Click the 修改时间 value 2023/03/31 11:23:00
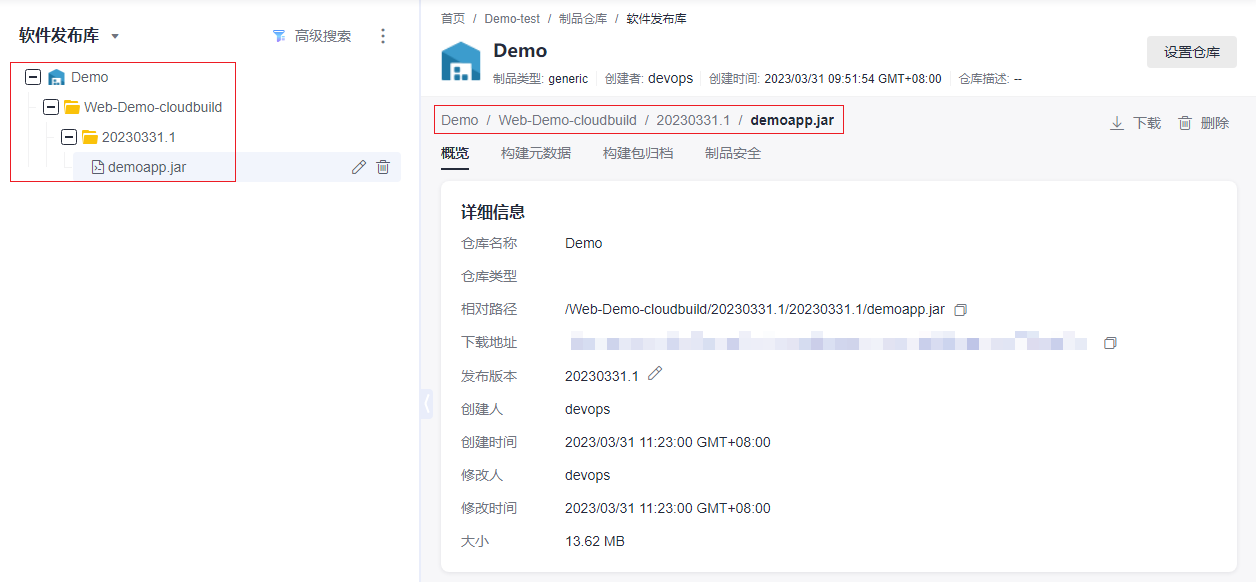This screenshot has height=582, width=1256. (x=668, y=508)
